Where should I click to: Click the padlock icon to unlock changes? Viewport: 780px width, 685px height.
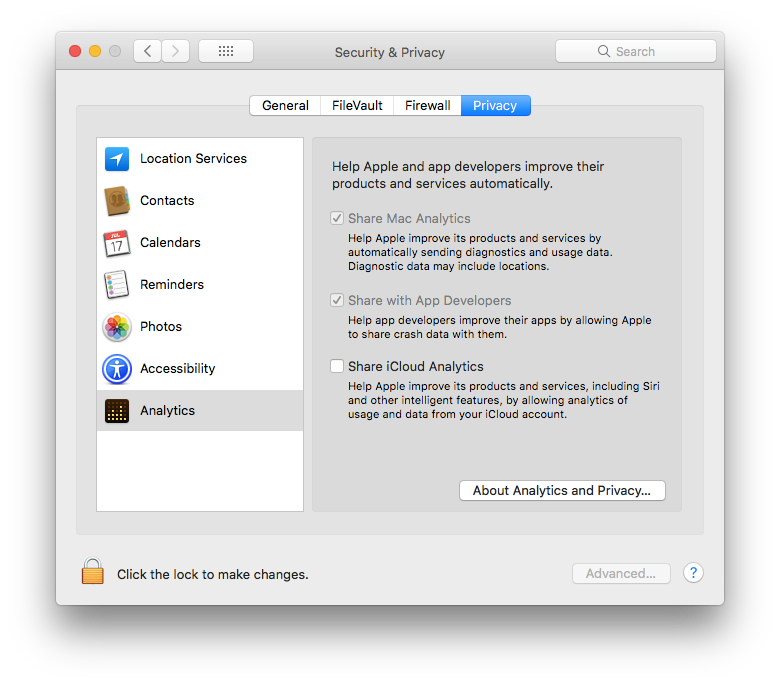(93, 572)
